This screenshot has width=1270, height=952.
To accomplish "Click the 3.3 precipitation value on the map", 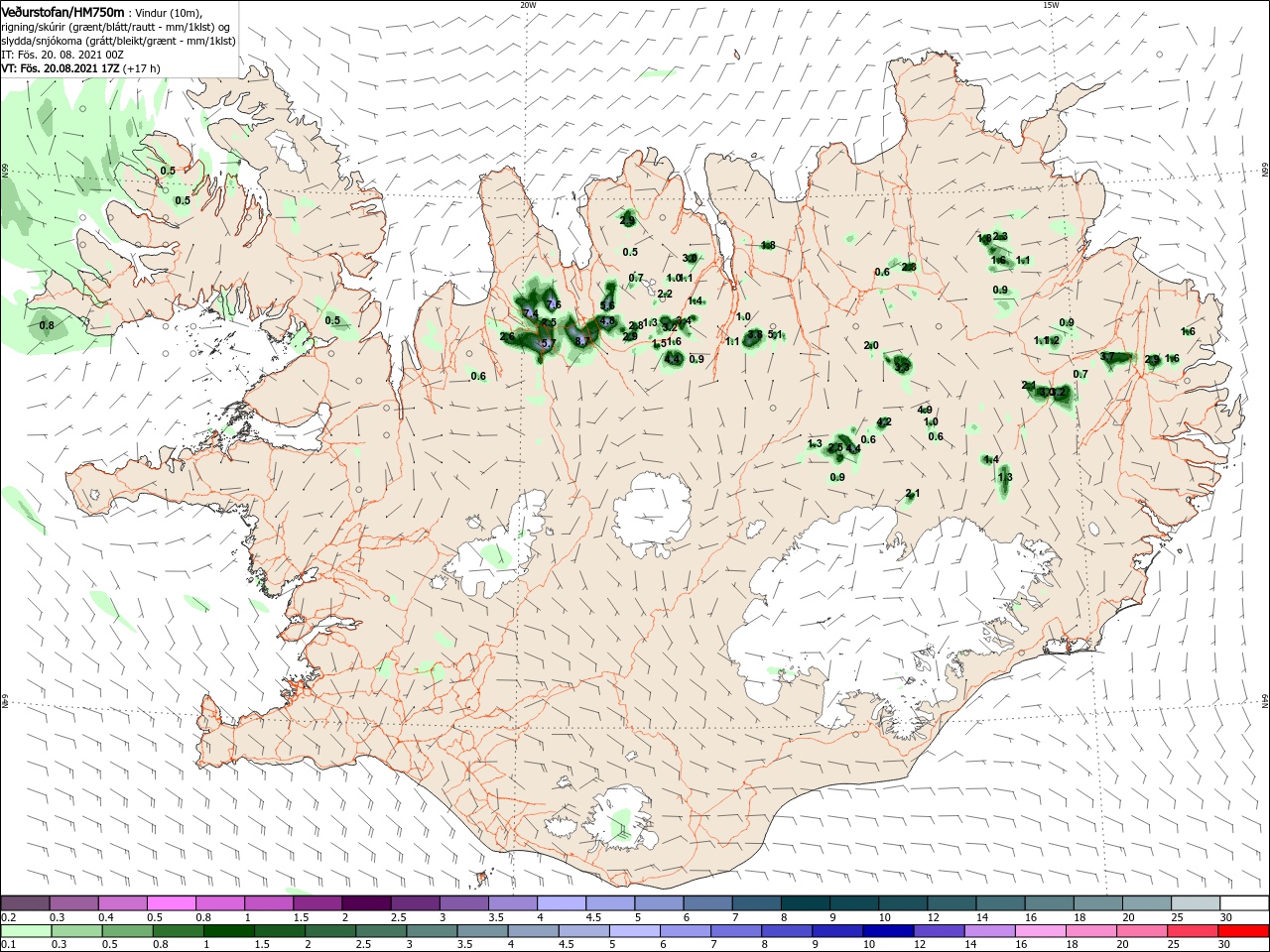I will click(x=902, y=367).
